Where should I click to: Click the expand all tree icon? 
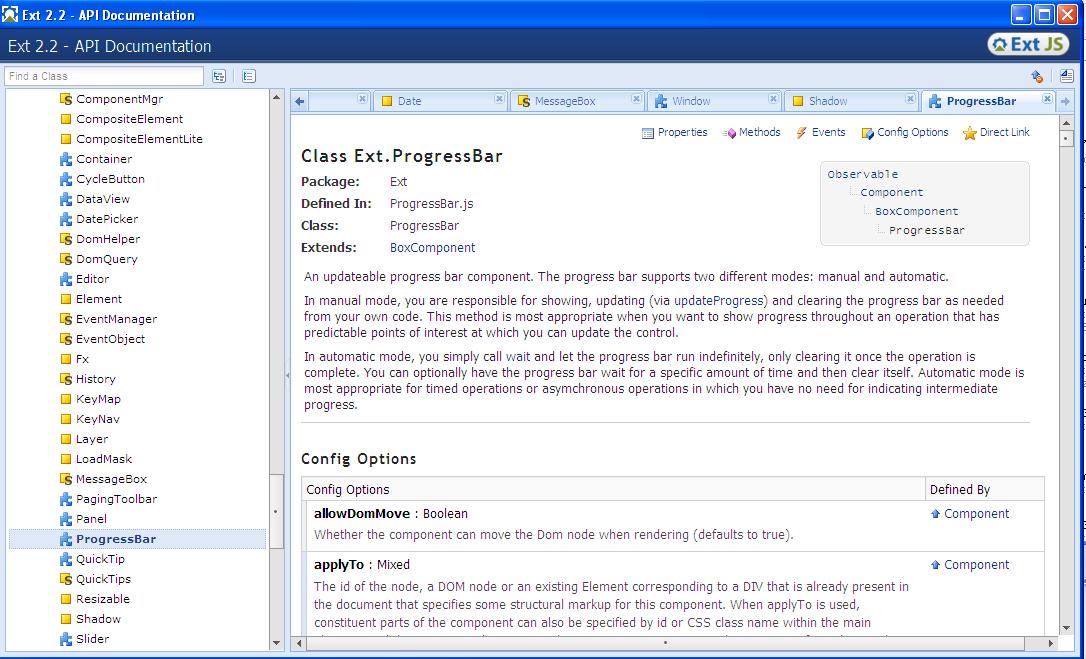pyautogui.click(x=219, y=76)
